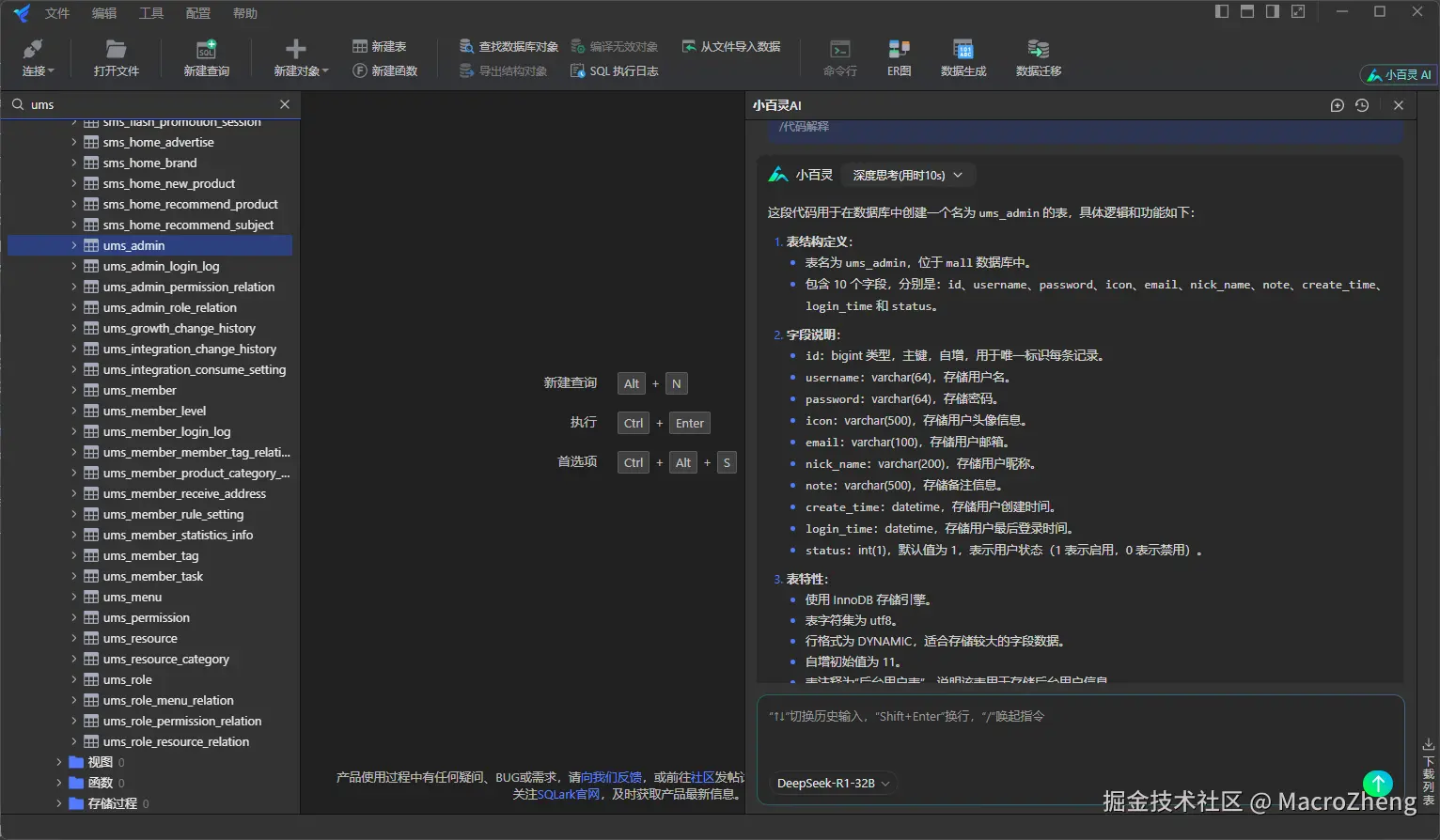Screen dimensions: 1440x840
Task: Select the ums_resource_category table
Action: [166, 659]
